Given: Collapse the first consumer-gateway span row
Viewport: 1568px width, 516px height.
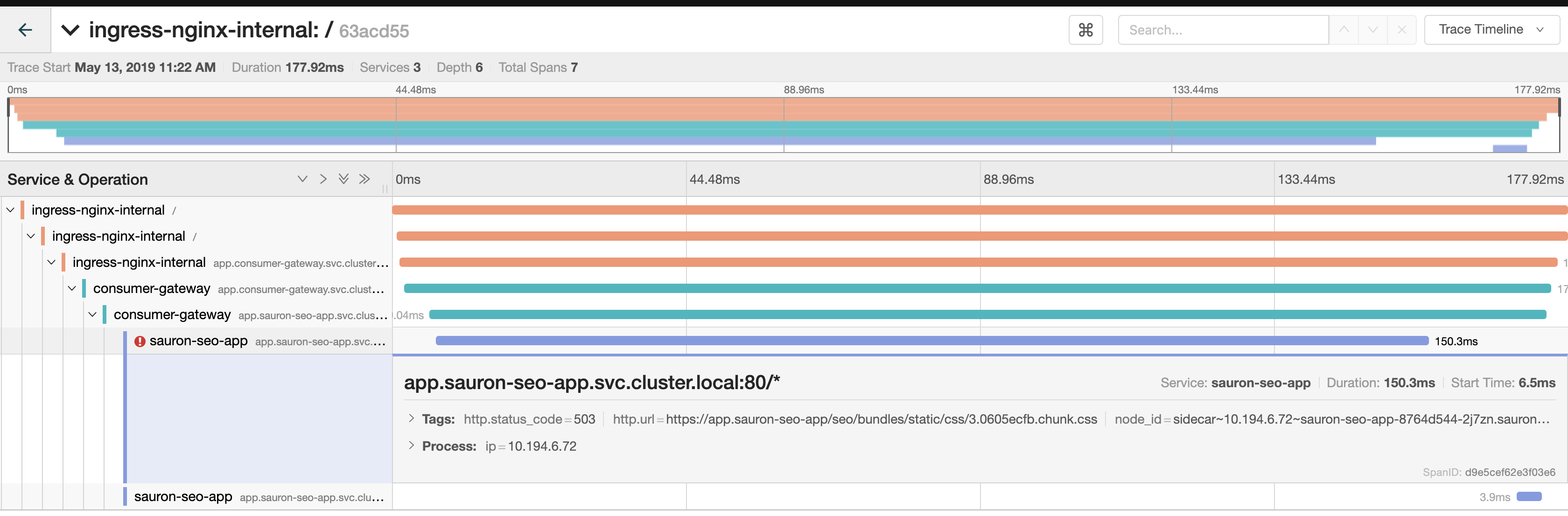Looking at the screenshot, I should point(72,288).
